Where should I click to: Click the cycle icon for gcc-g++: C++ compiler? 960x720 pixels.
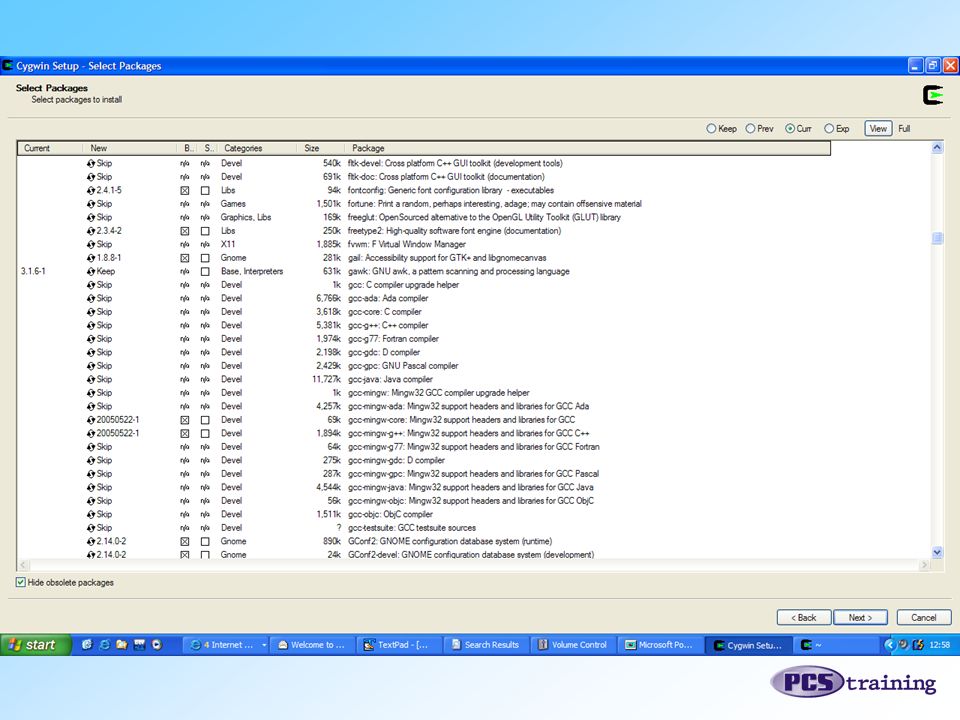(x=91, y=325)
